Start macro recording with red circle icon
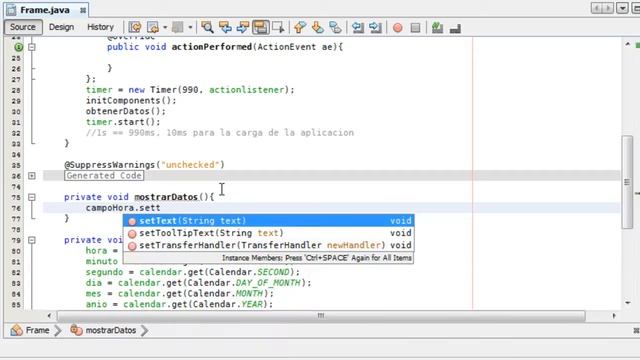Image resolution: width=640 pixels, height=360 pixels. click(398, 28)
